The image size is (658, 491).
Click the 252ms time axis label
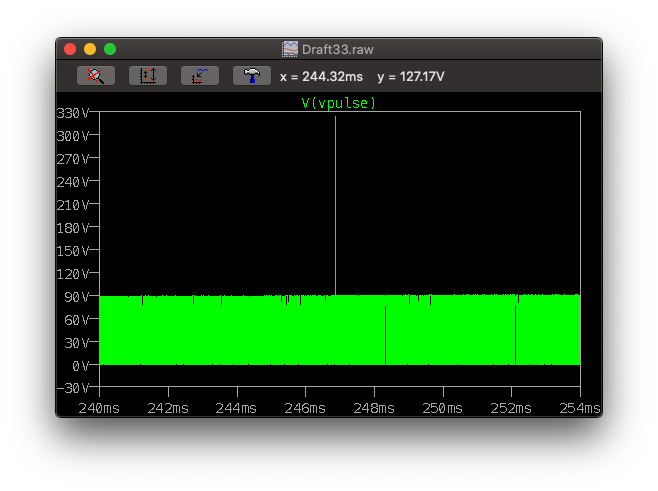coord(511,408)
